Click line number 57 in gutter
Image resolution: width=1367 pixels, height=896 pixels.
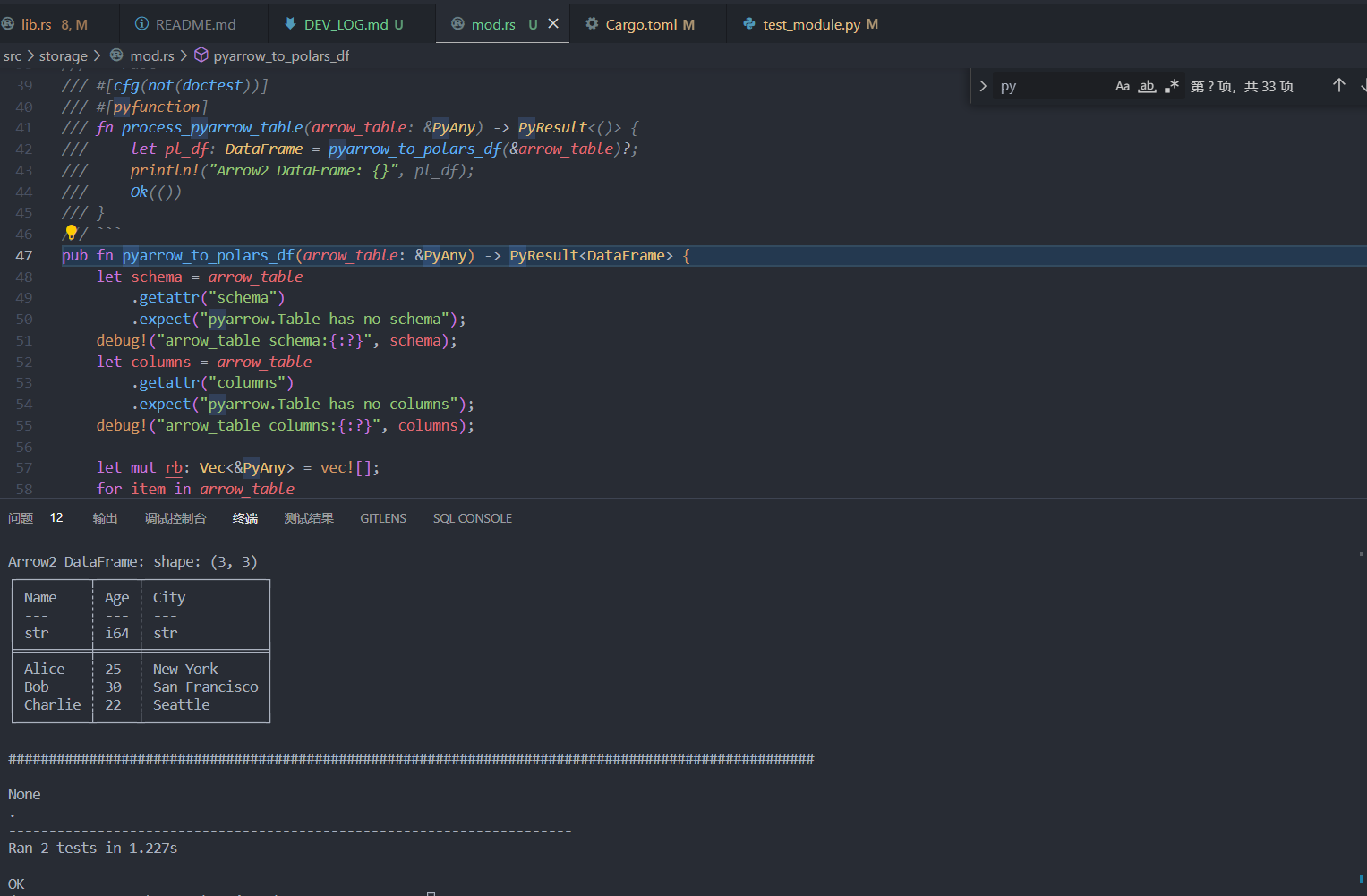[24, 467]
